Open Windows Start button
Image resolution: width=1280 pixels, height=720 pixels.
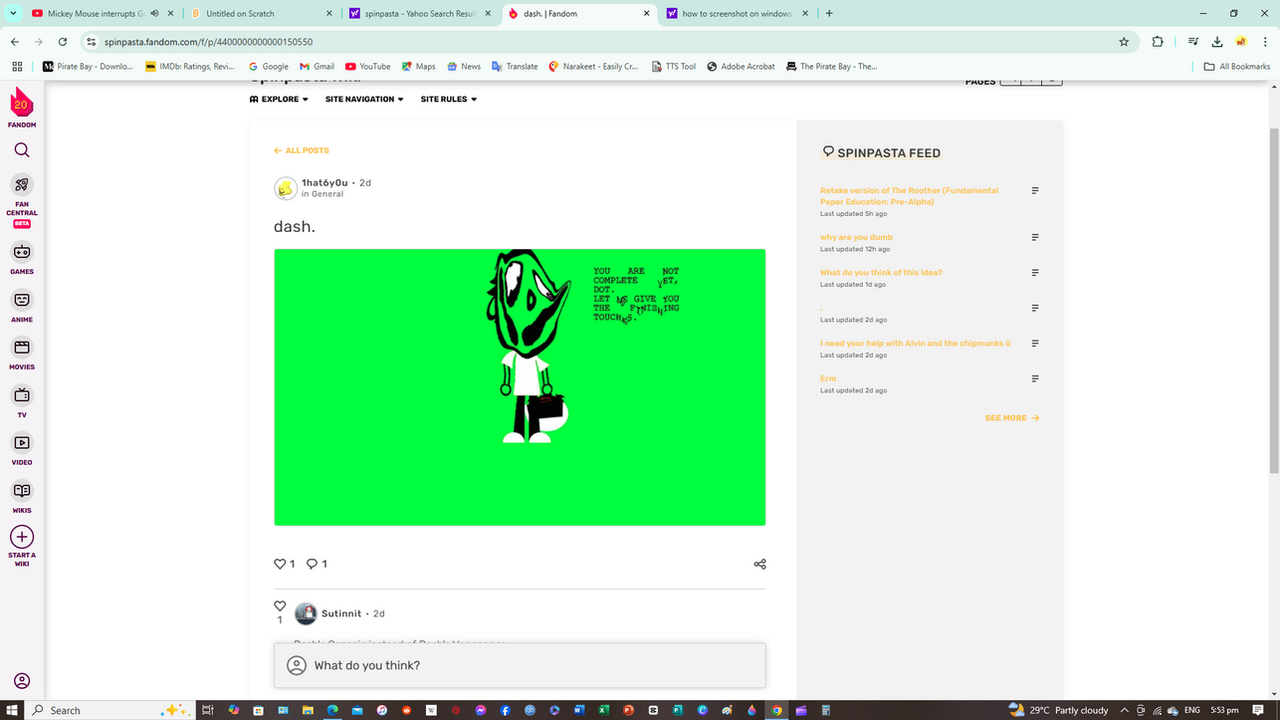(x=11, y=710)
